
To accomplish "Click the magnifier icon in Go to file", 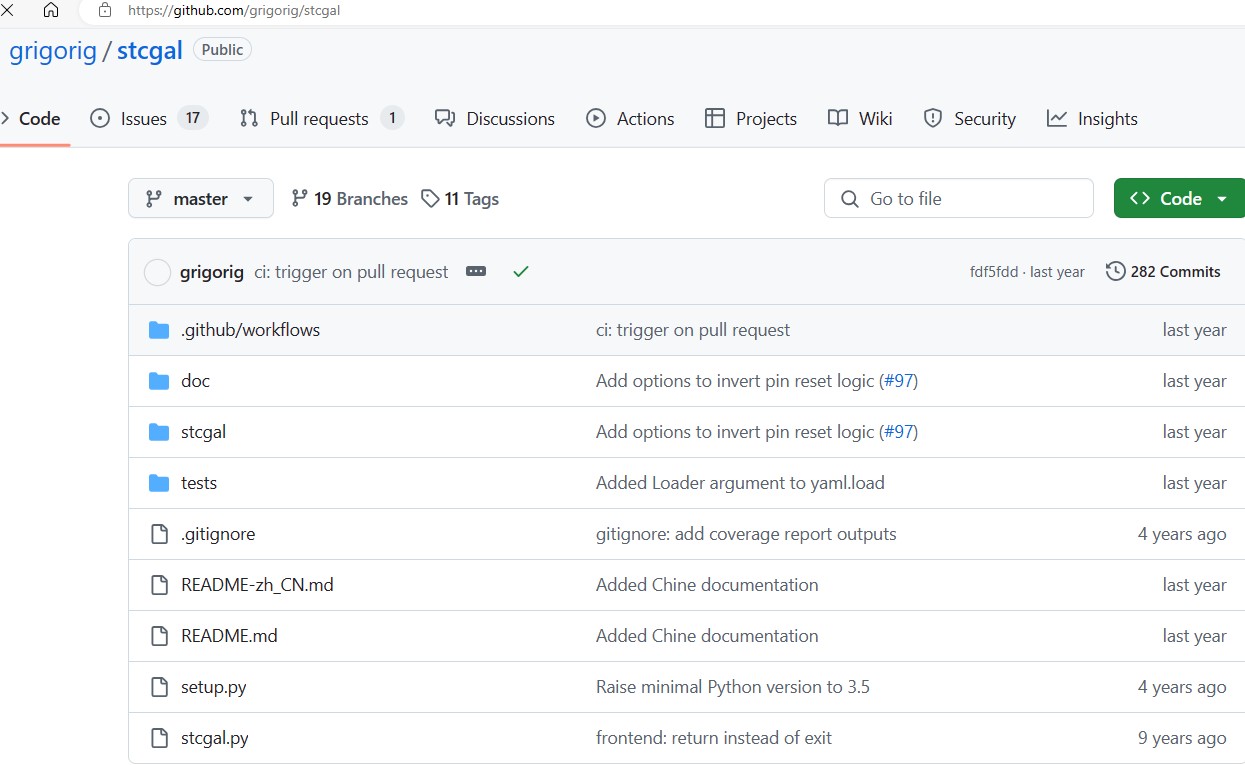I will click(850, 199).
